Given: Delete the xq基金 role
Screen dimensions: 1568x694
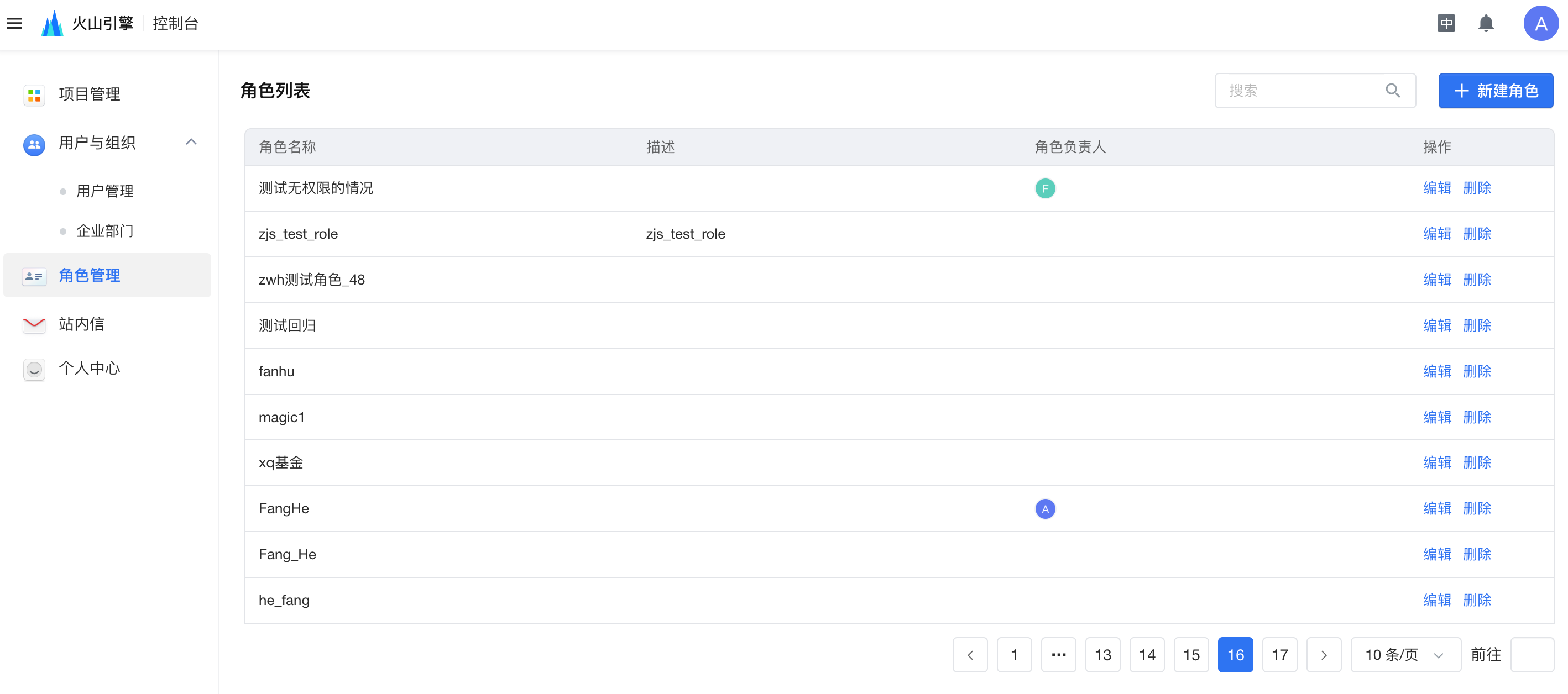Looking at the screenshot, I should 1477,463.
